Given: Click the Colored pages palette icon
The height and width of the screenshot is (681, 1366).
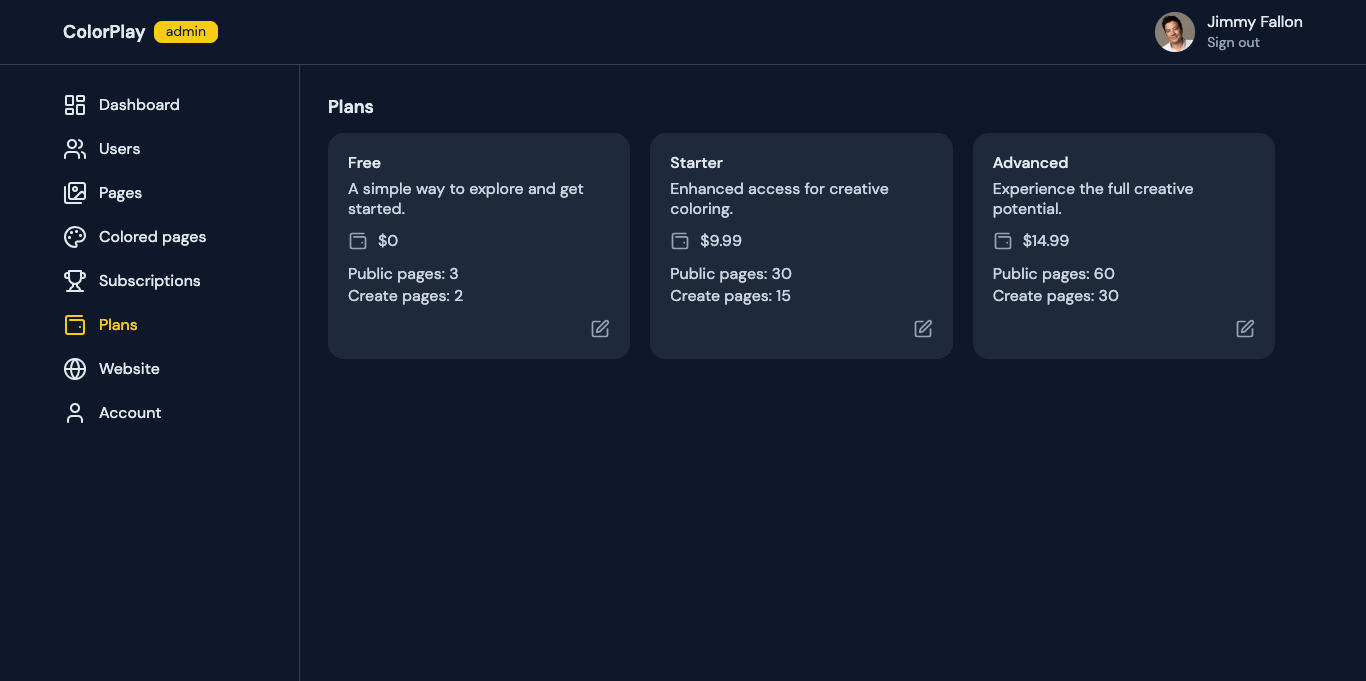Looking at the screenshot, I should coord(75,237).
